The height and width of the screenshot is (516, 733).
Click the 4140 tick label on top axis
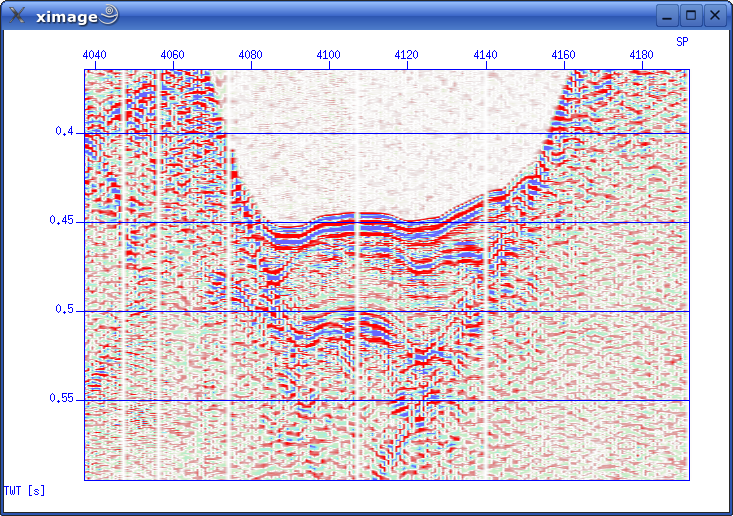(x=486, y=54)
